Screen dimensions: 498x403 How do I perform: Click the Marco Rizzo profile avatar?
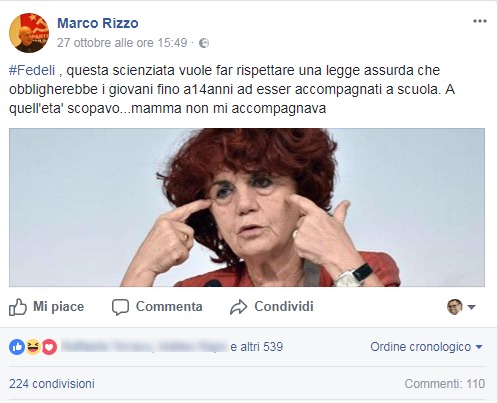[29, 33]
